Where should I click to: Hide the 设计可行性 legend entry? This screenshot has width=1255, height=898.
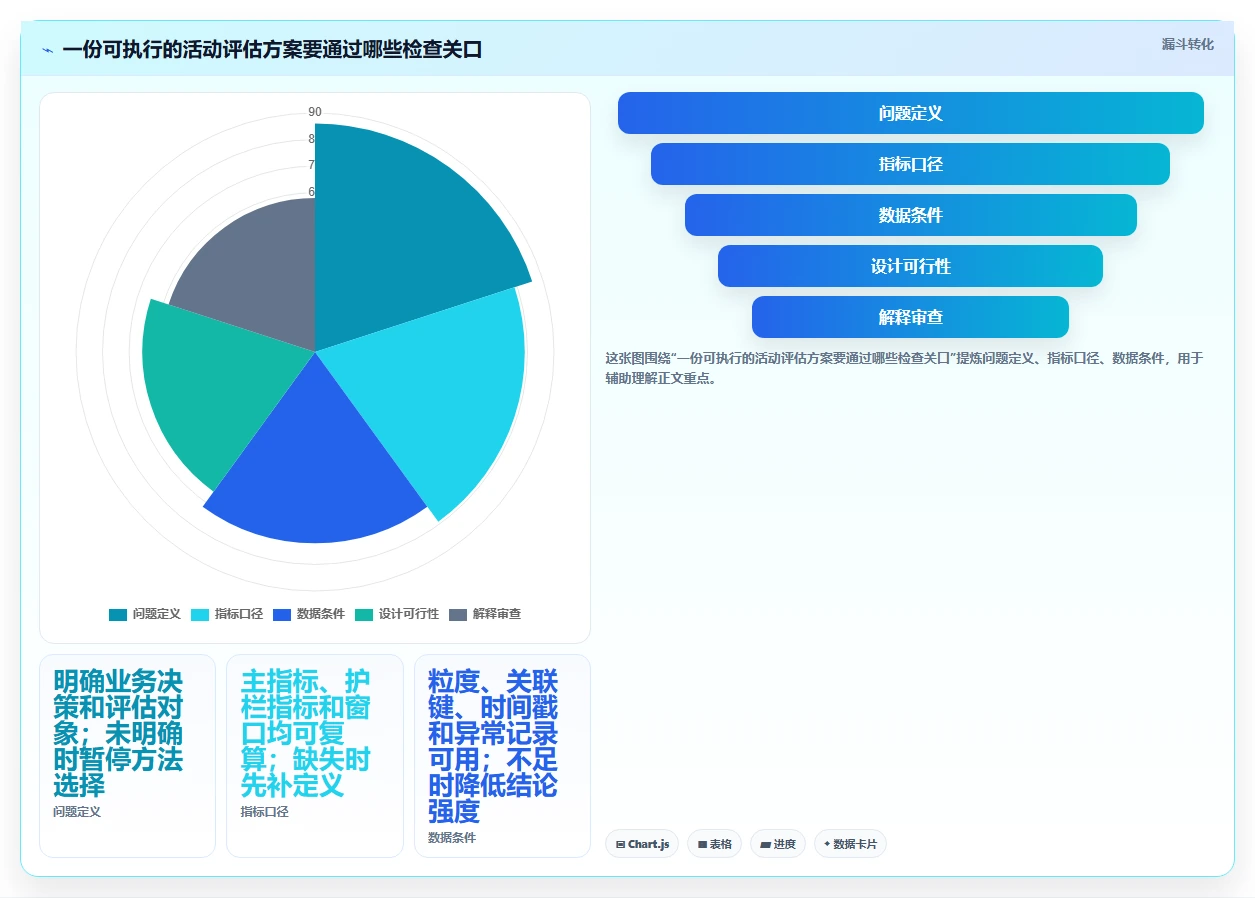coord(396,614)
